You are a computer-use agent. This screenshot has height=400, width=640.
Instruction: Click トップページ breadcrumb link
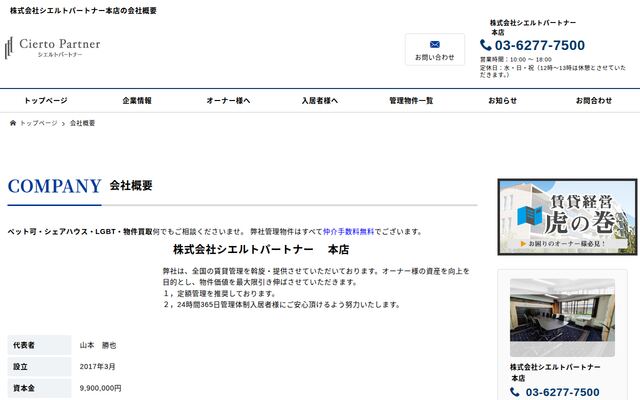click(39, 123)
